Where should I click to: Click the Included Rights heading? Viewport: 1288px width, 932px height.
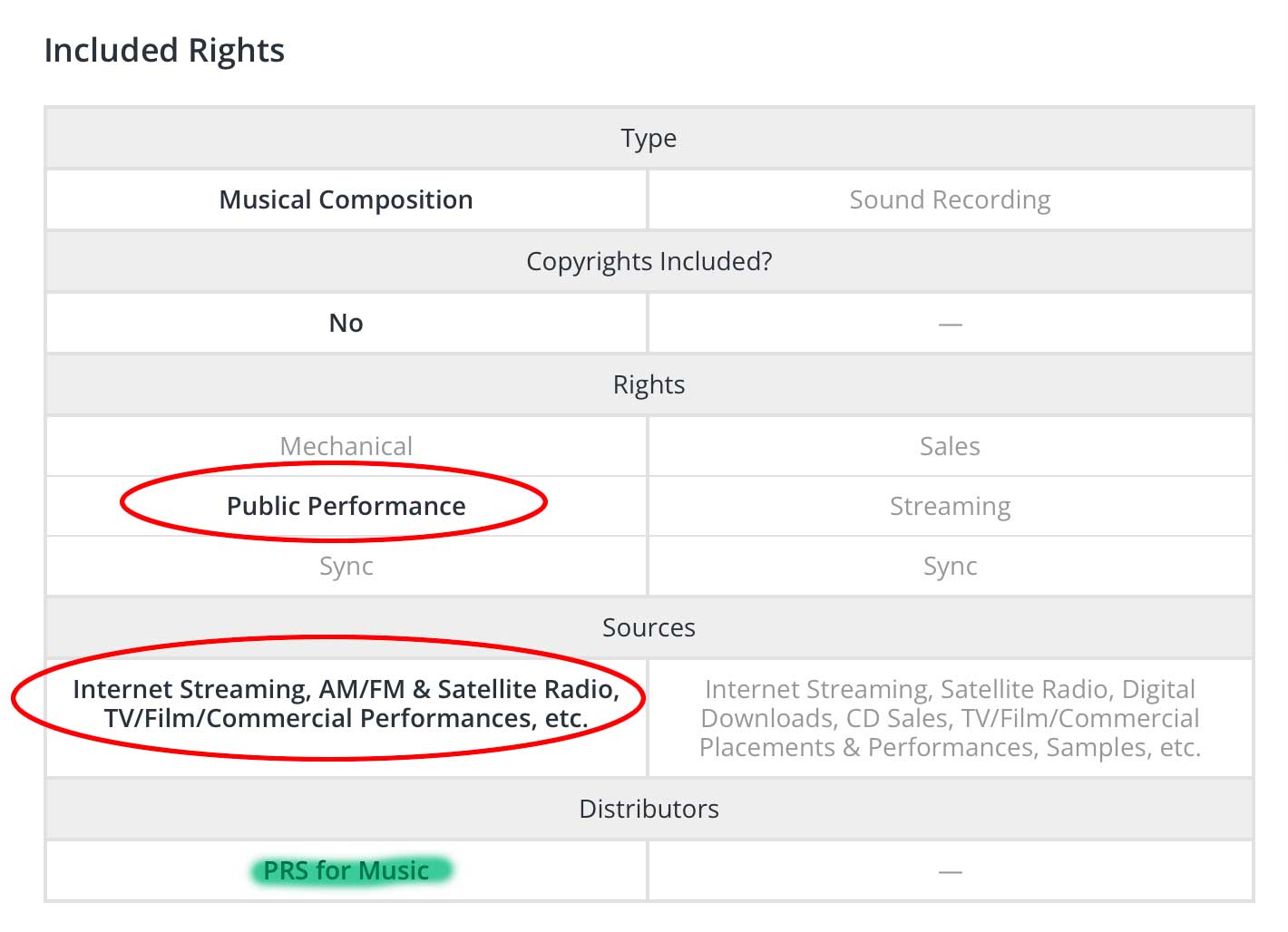(164, 51)
